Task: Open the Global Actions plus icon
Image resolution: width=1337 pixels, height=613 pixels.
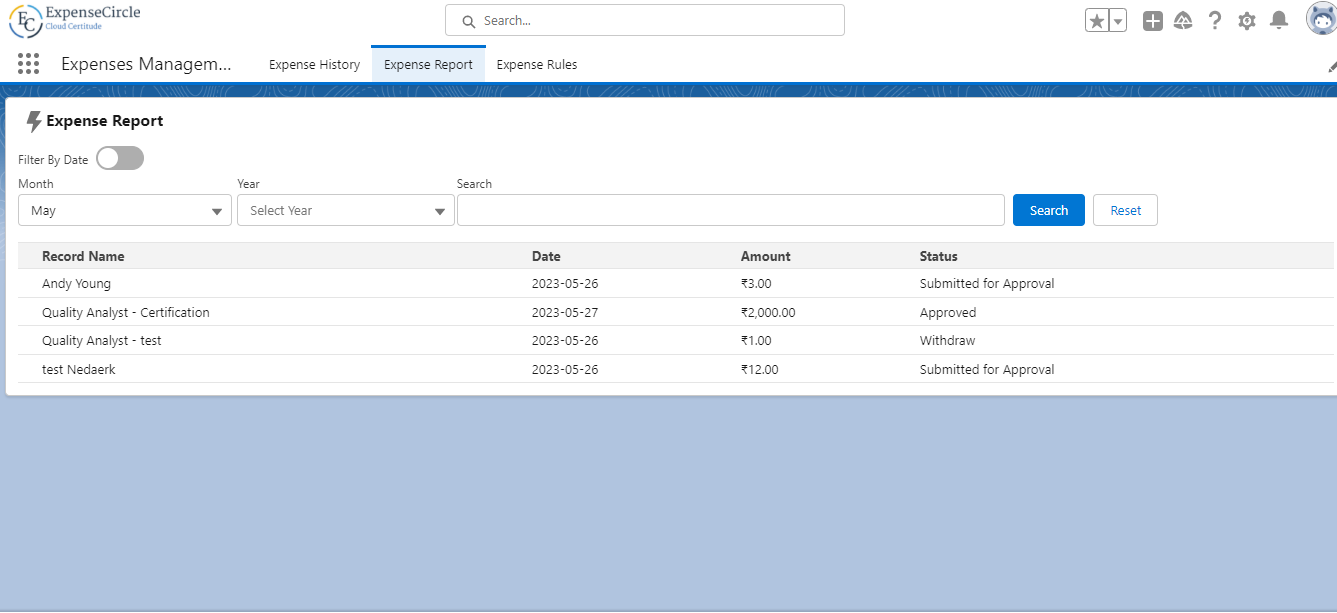Action: (1153, 21)
